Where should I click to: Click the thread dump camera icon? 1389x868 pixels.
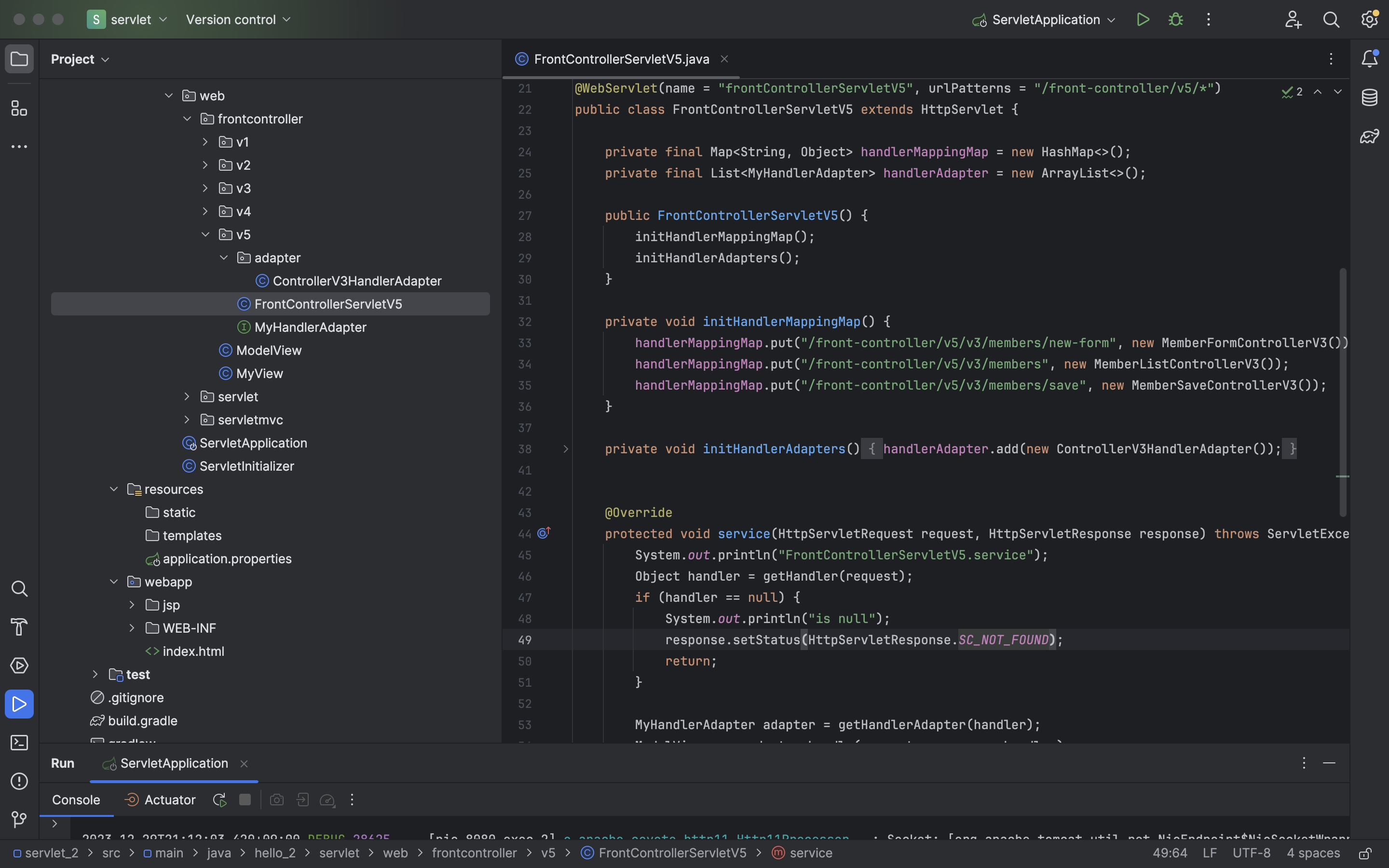coord(277,800)
